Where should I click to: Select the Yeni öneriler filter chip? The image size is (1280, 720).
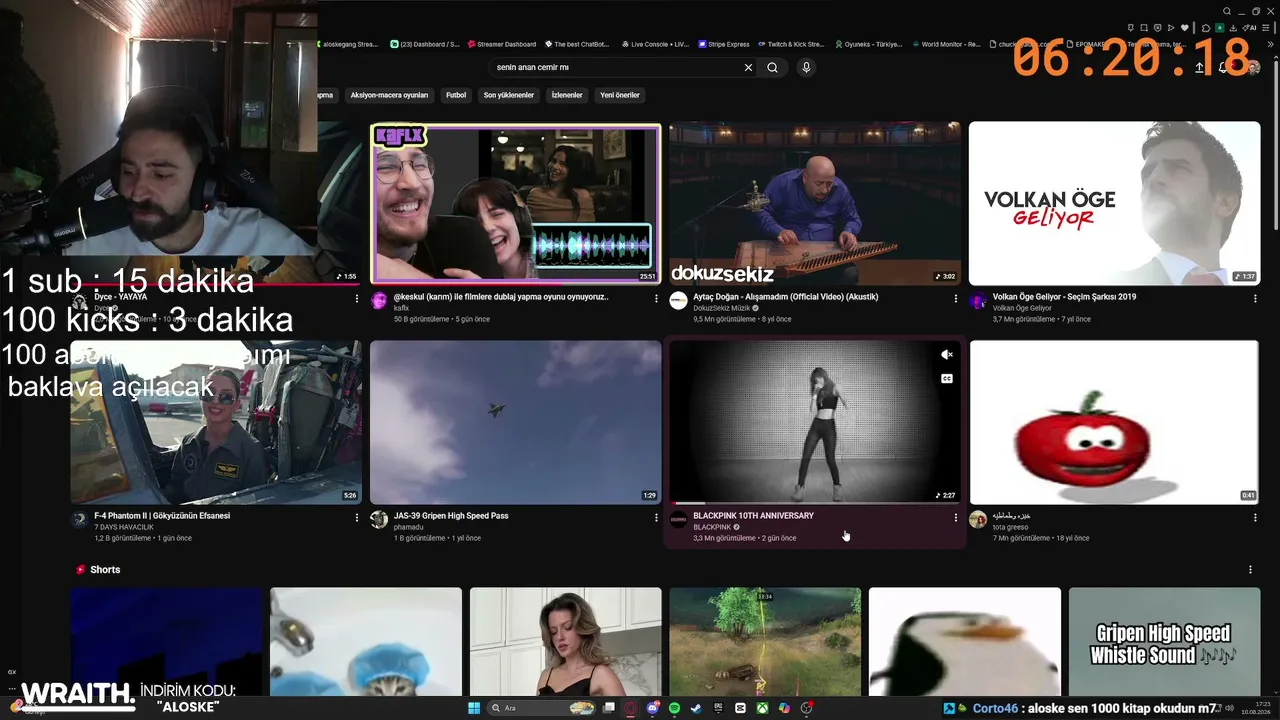[x=620, y=95]
